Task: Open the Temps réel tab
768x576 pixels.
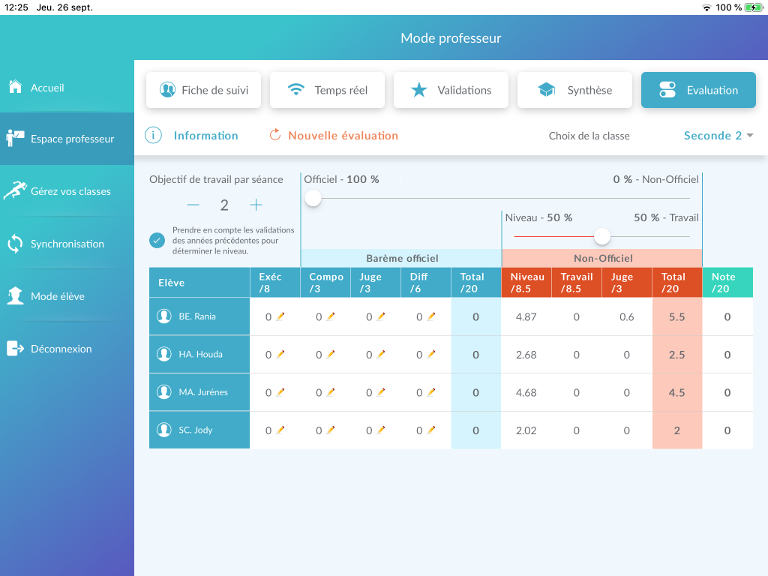Action: (x=327, y=90)
